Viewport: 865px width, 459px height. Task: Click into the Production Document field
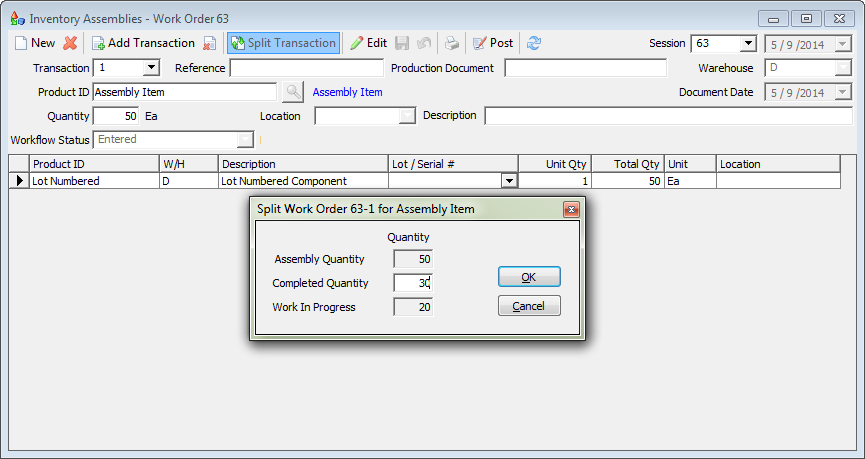coord(585,68)
